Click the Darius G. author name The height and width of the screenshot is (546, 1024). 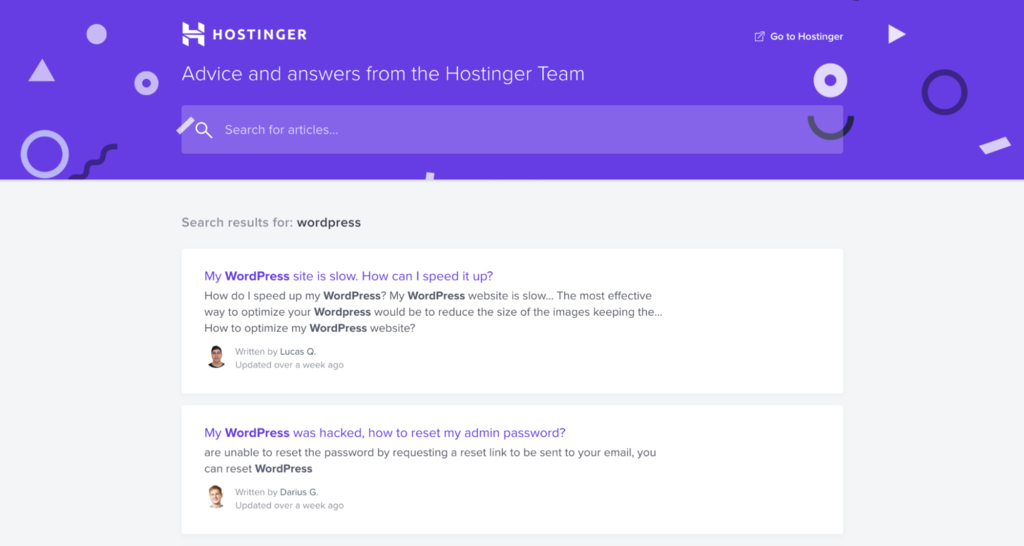[x=299, y=492]
